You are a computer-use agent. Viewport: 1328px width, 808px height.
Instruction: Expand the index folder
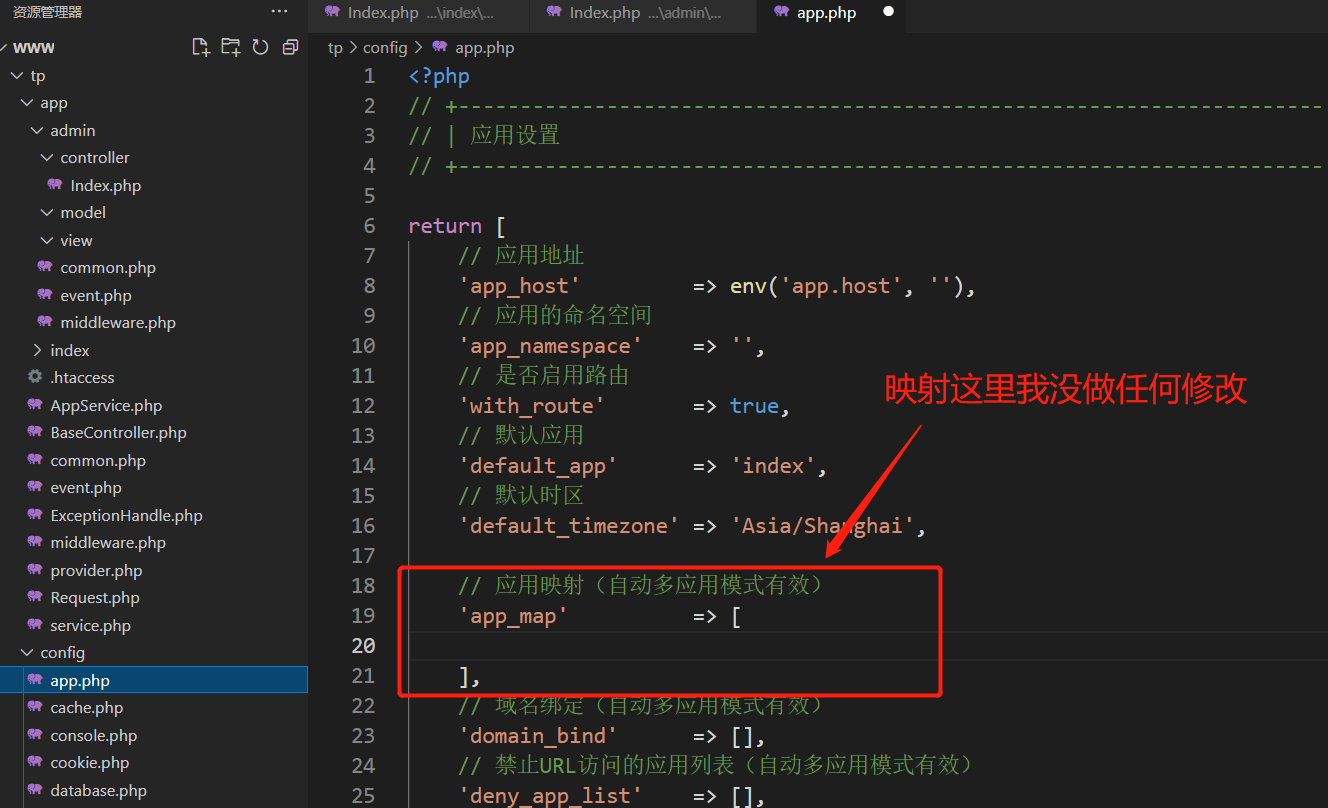pyautogui.click(x=36, y=350)
